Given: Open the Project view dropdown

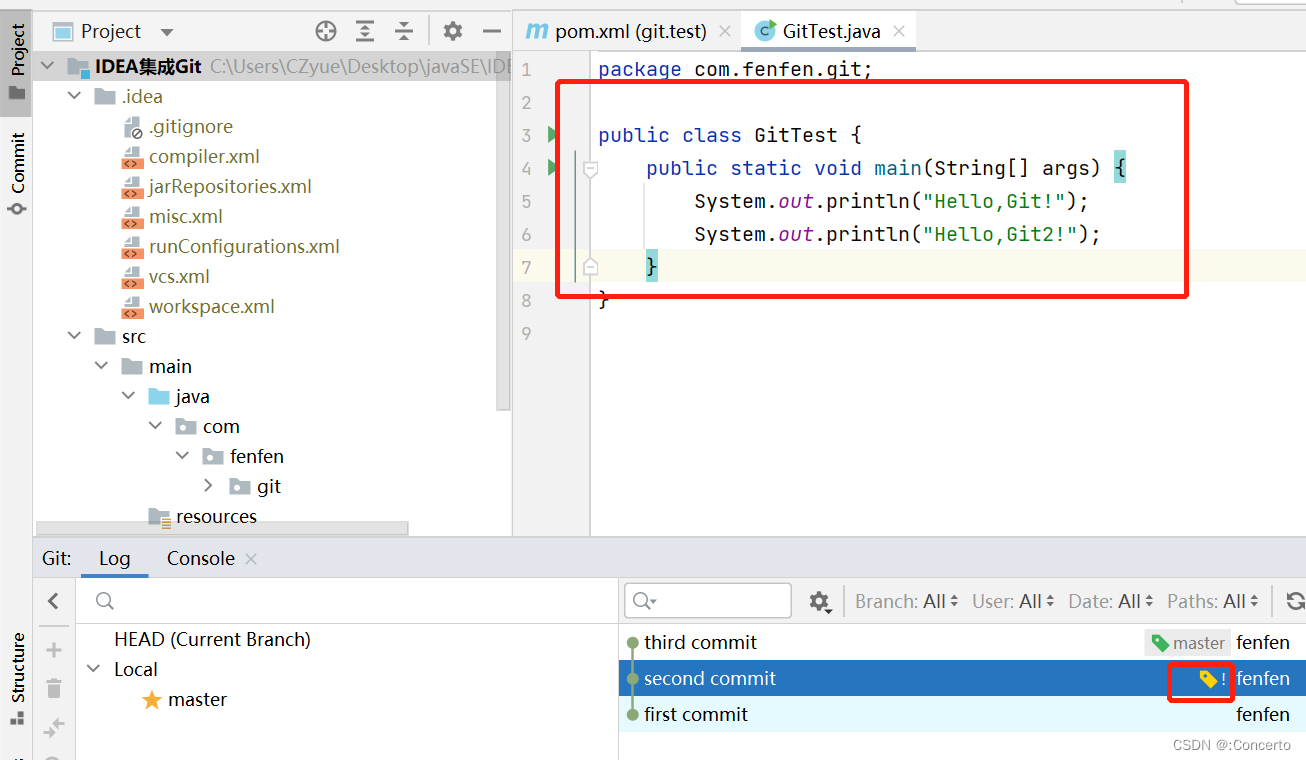Looking at the screenshot, I should (x=167, y=32).
